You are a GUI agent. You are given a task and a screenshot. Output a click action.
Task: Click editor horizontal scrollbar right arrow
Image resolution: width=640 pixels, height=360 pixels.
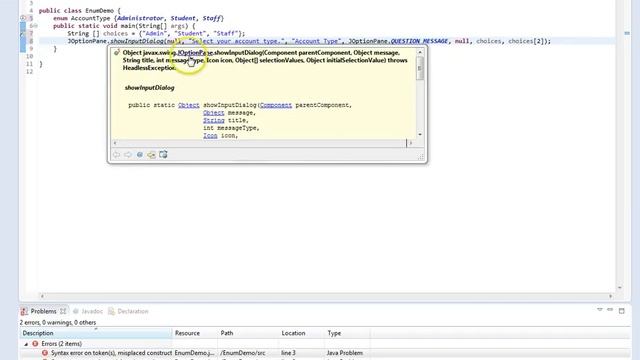tap(611, 296)
